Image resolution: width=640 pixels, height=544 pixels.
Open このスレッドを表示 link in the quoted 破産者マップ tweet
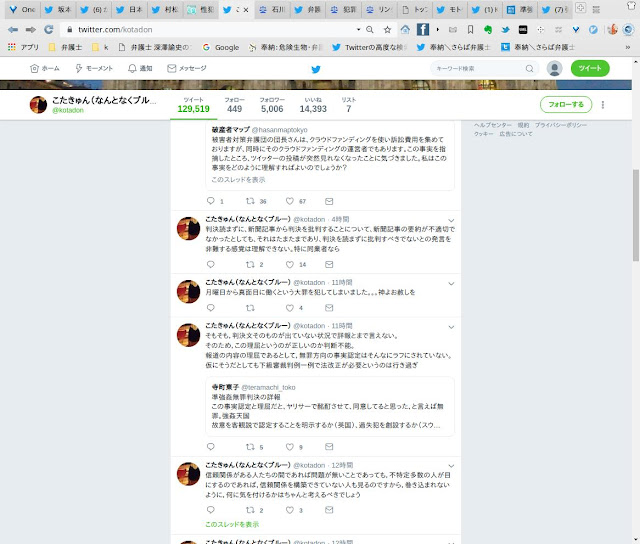pyautogui.click(x=238, y=180)
